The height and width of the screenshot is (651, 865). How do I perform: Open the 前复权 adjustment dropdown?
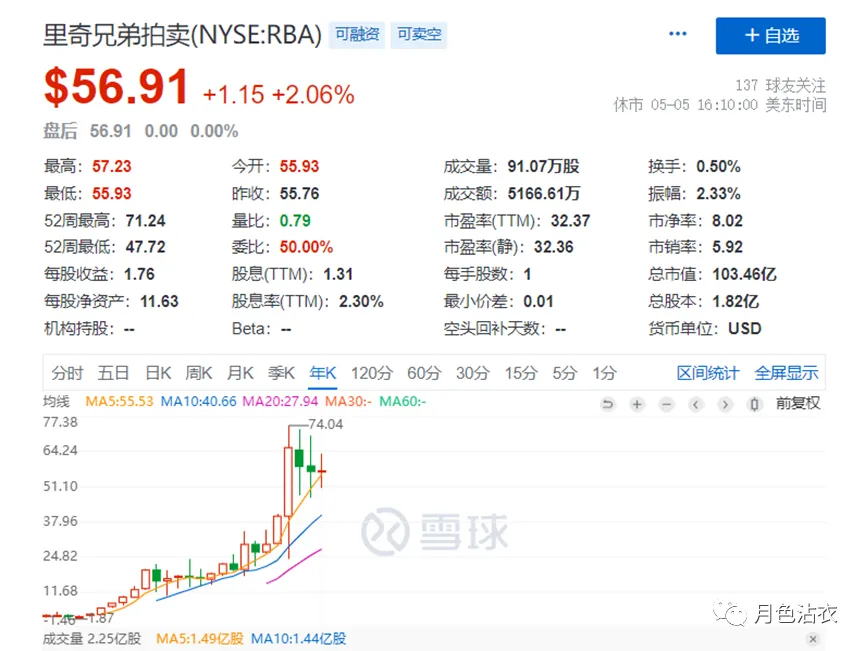(x=798, y=404)
